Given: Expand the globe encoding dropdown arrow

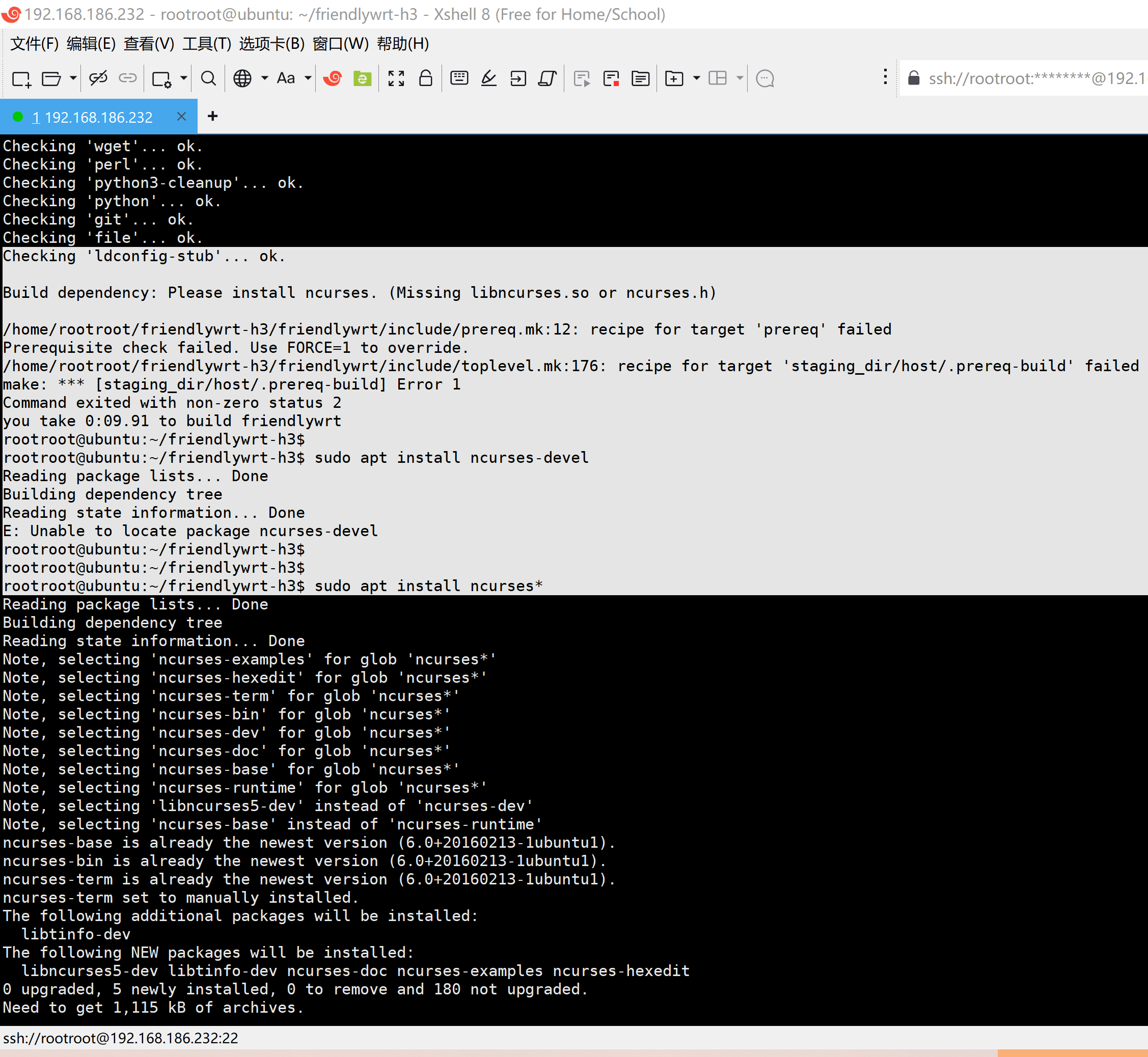Looking at the screenshot, I should pyautogui.click(x=264, y=78).
